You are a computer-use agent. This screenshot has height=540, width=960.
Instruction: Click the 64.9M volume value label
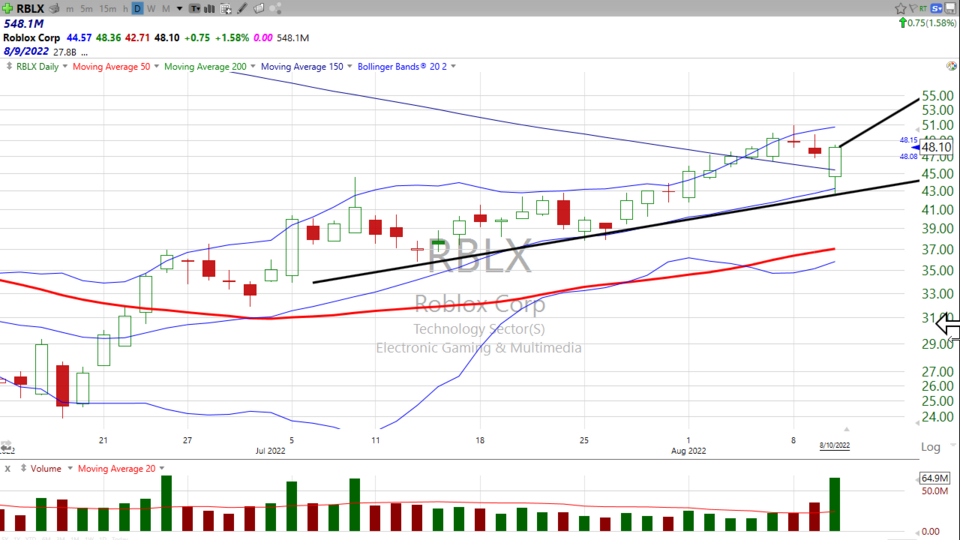935,478
